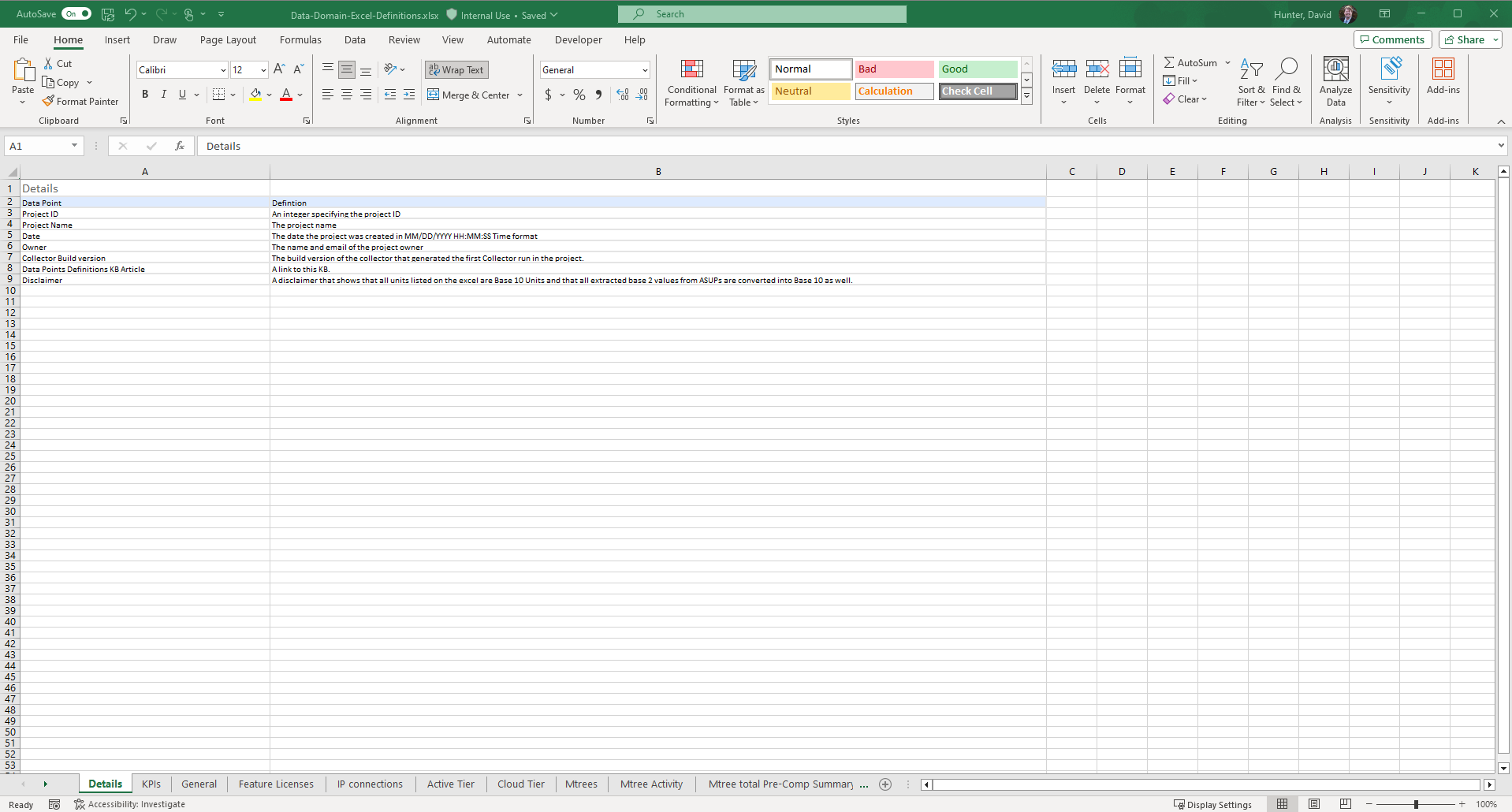Click Increase Decimal

coord(622,95)
